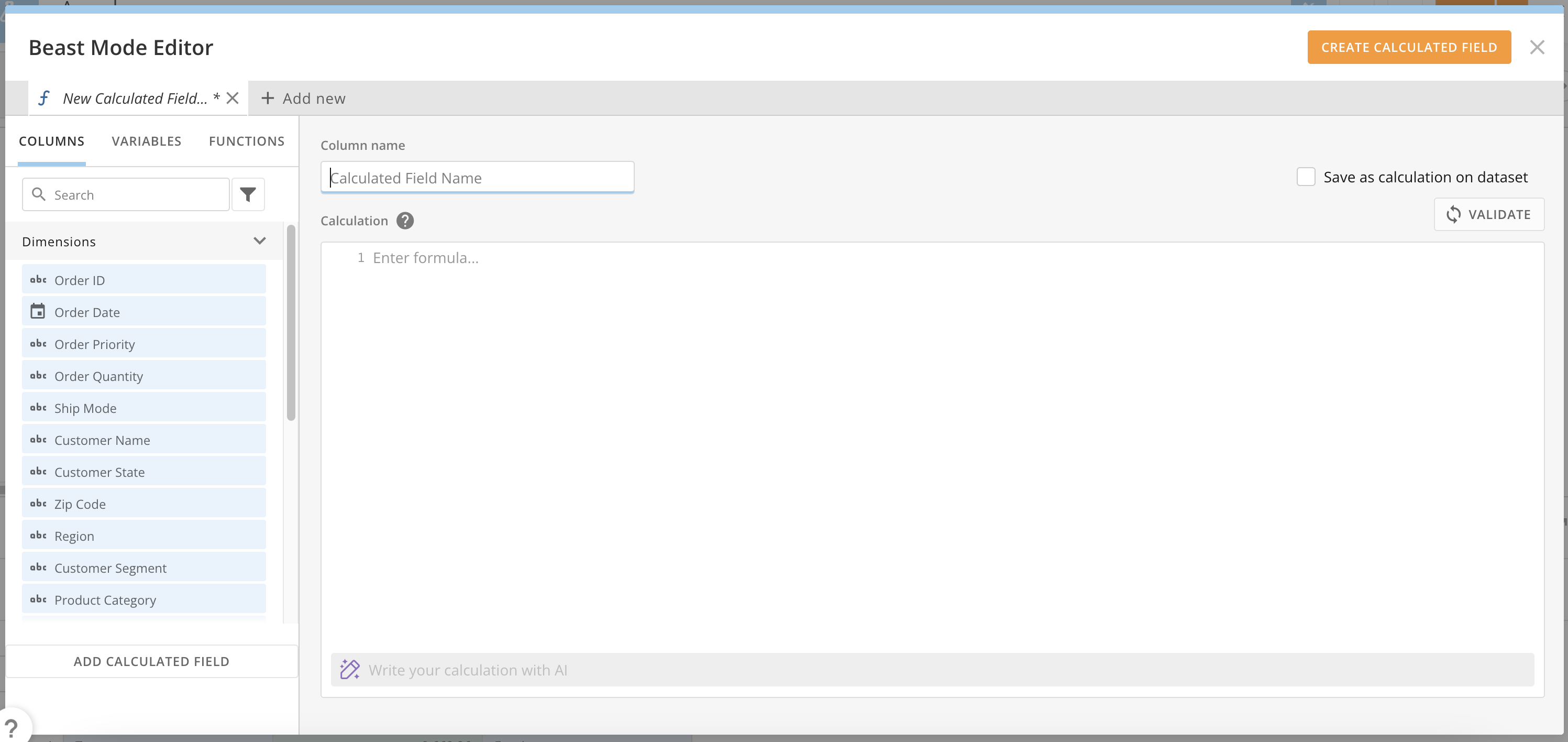1568x742 pixels.
Task: Click into the Calculated Field Name input
Action: (x=477, y=177)
